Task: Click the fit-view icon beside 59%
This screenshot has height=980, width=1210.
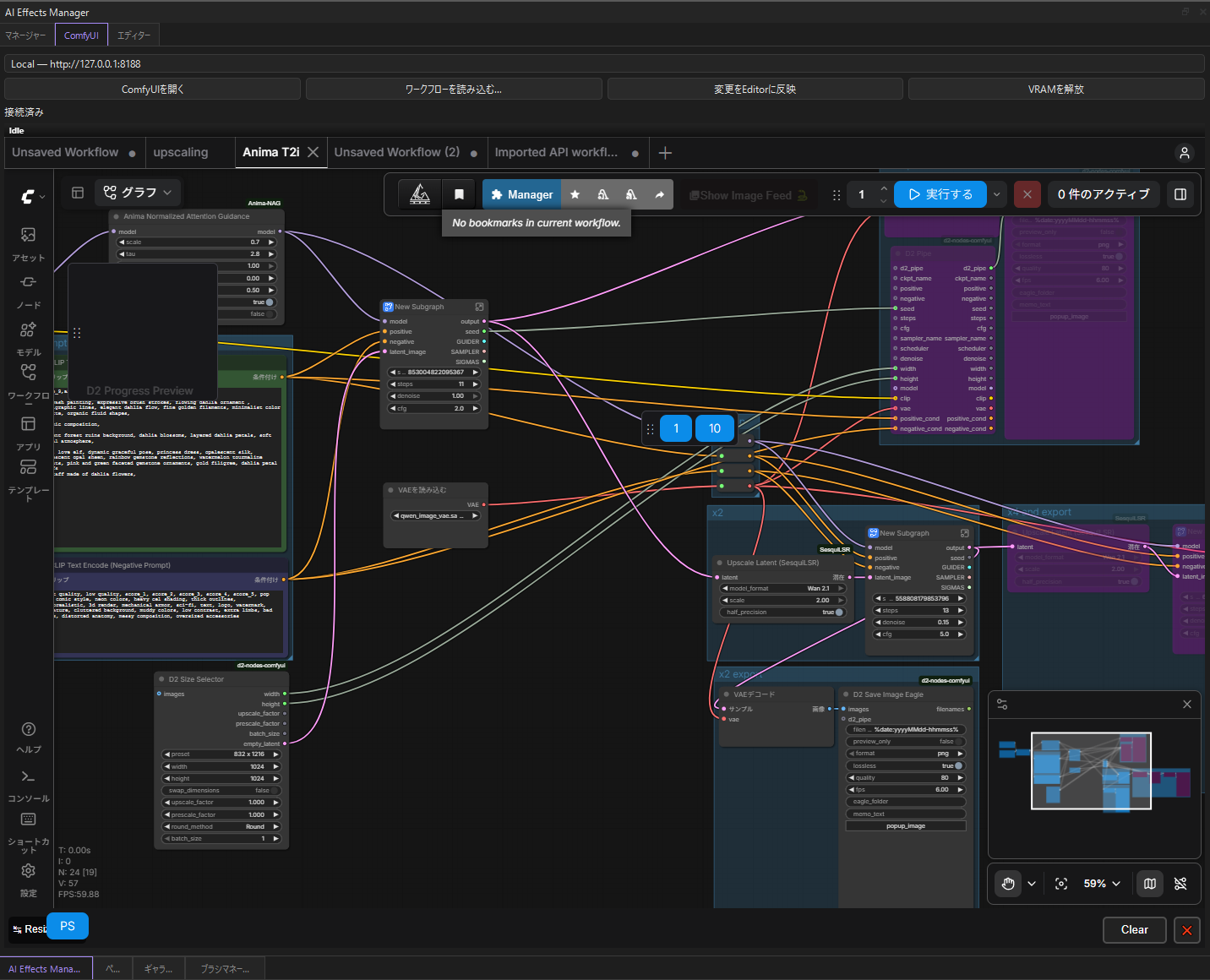Action: [1061, 884]
